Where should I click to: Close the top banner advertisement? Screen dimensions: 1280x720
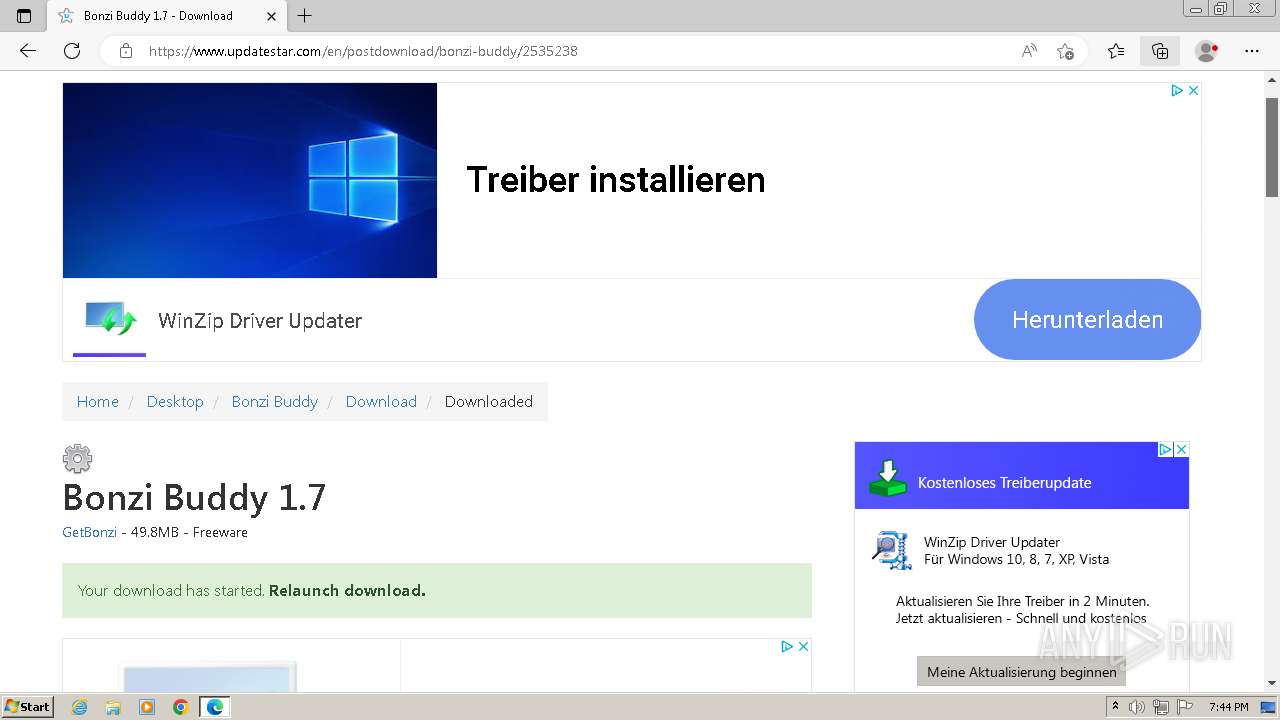pos(1193,90)
